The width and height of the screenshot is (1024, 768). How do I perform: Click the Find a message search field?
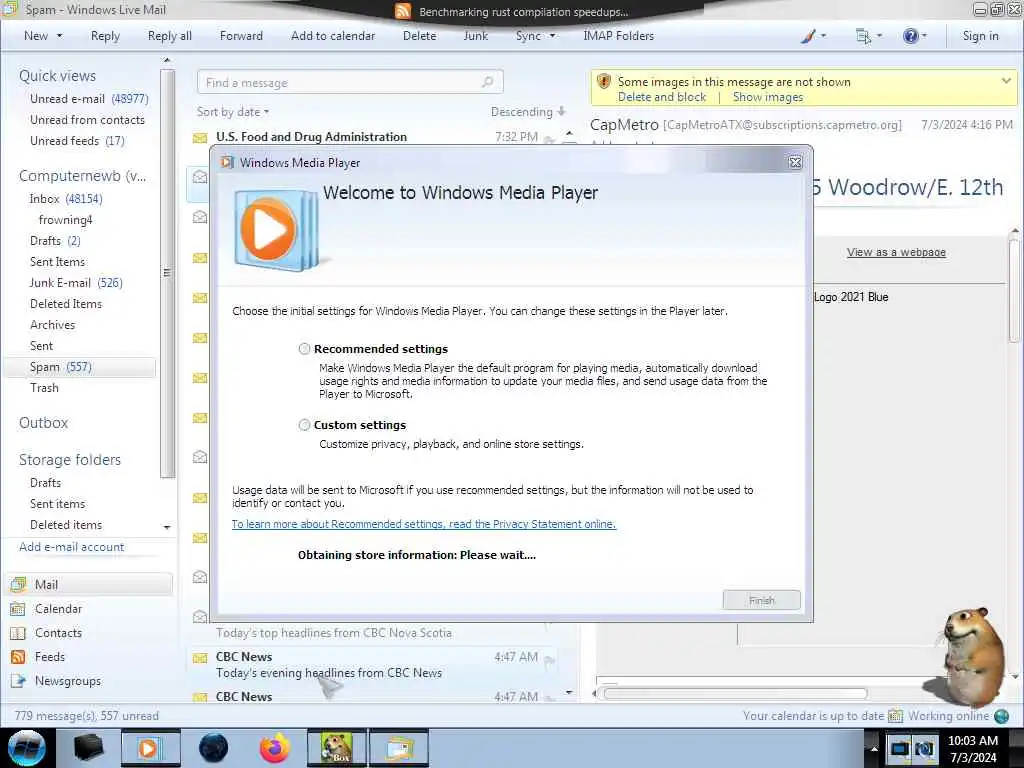350,83
